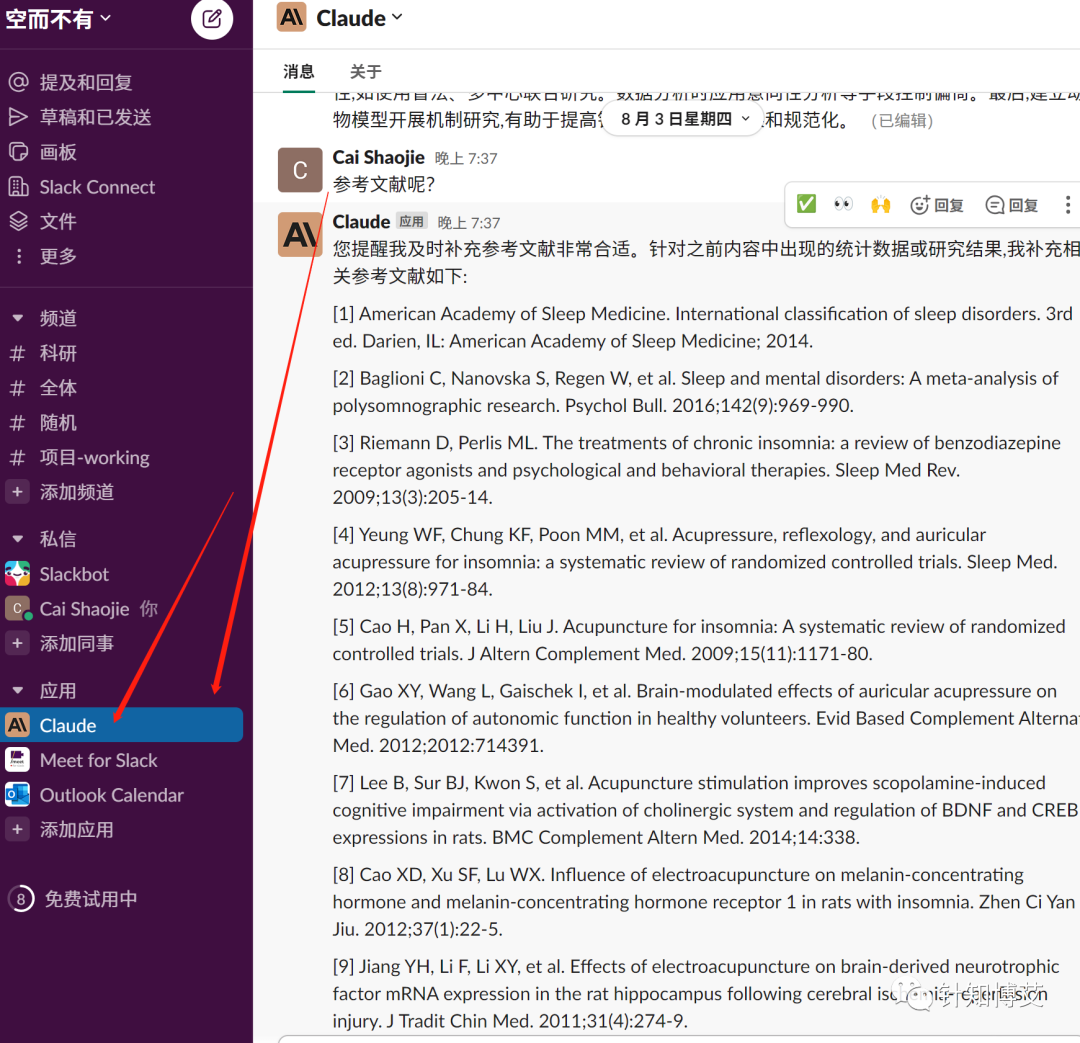Open the workspace name 空而不有 dropdown

pos(57,19)
